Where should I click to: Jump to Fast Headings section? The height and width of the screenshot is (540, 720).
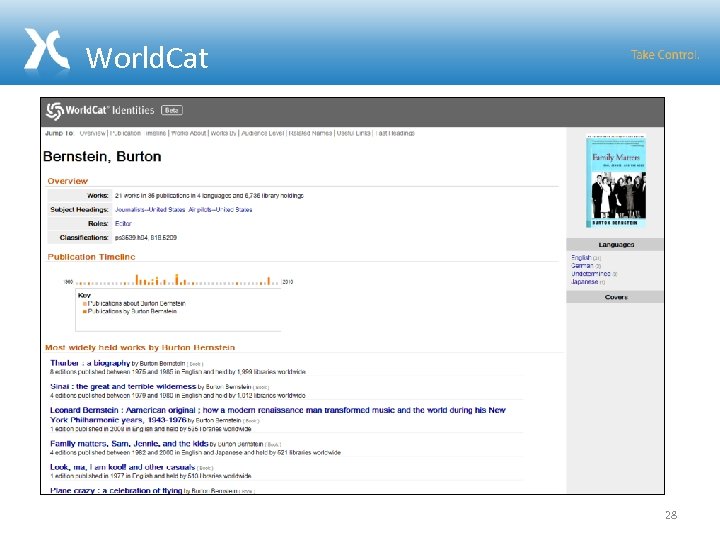point(395,133)
